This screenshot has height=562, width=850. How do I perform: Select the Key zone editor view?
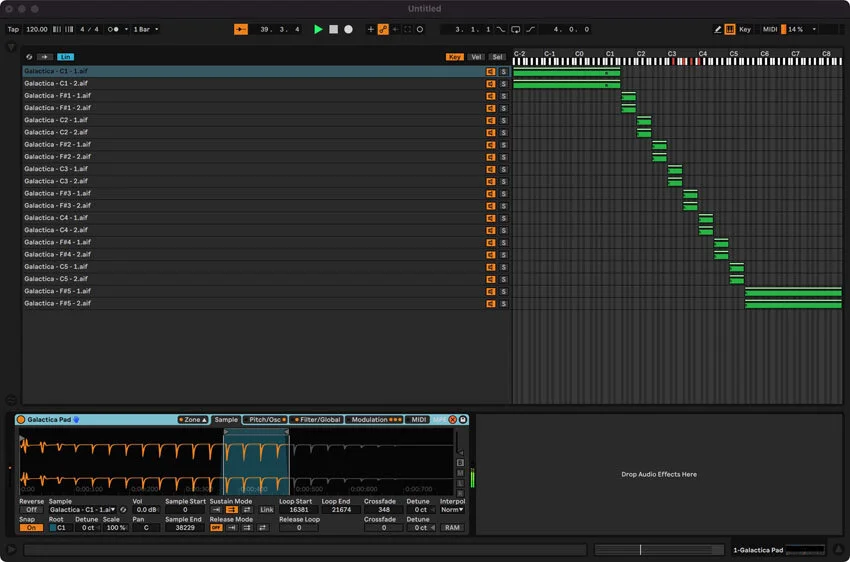[x=454, y=57]
